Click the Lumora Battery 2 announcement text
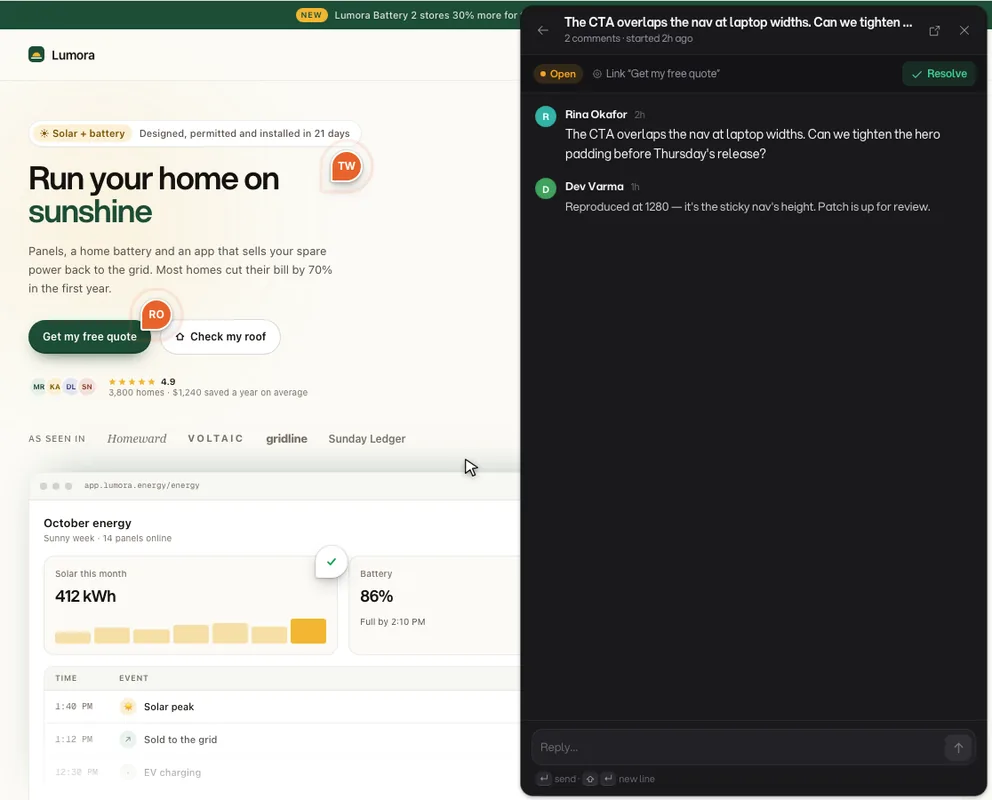 click(x=426, y=15)
